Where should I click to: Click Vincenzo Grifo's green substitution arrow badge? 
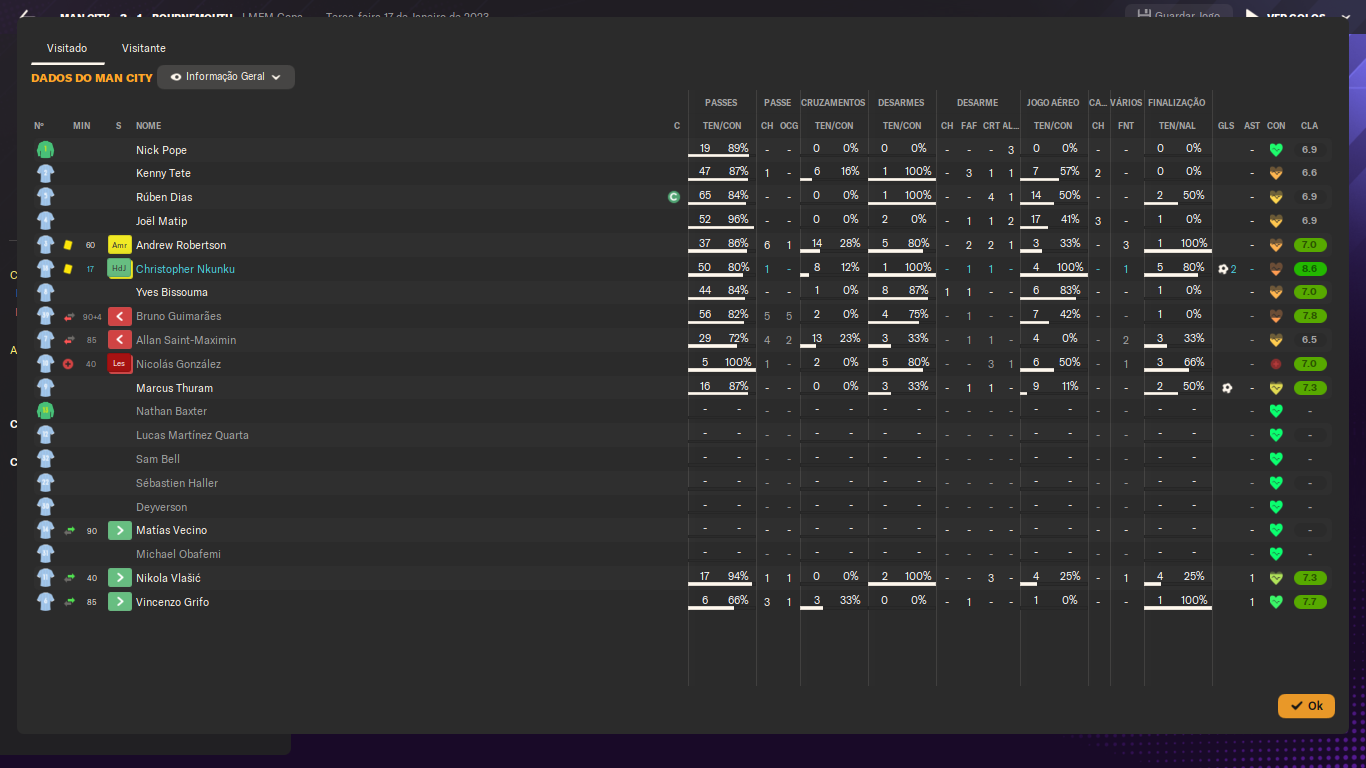pos(120,602)
